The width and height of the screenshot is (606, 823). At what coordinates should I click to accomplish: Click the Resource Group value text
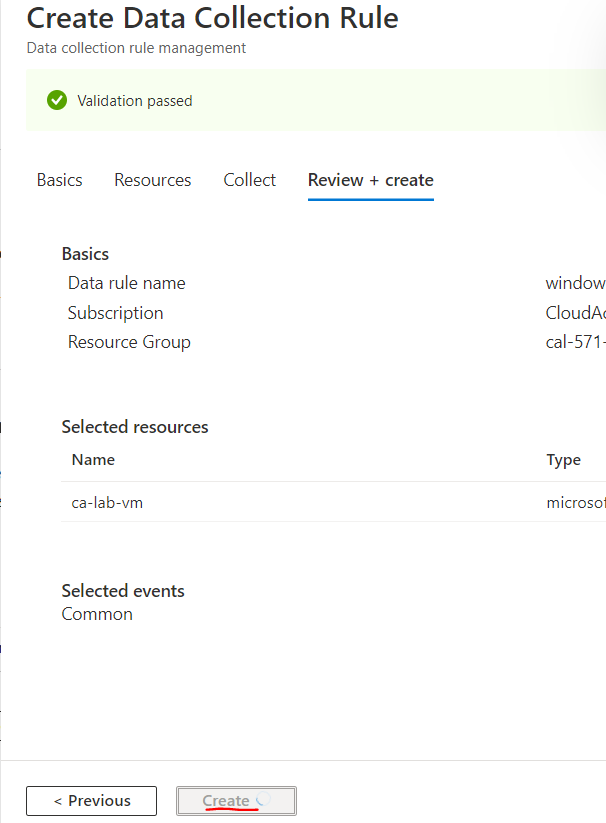pyautogui.click(x=575, y=342)
